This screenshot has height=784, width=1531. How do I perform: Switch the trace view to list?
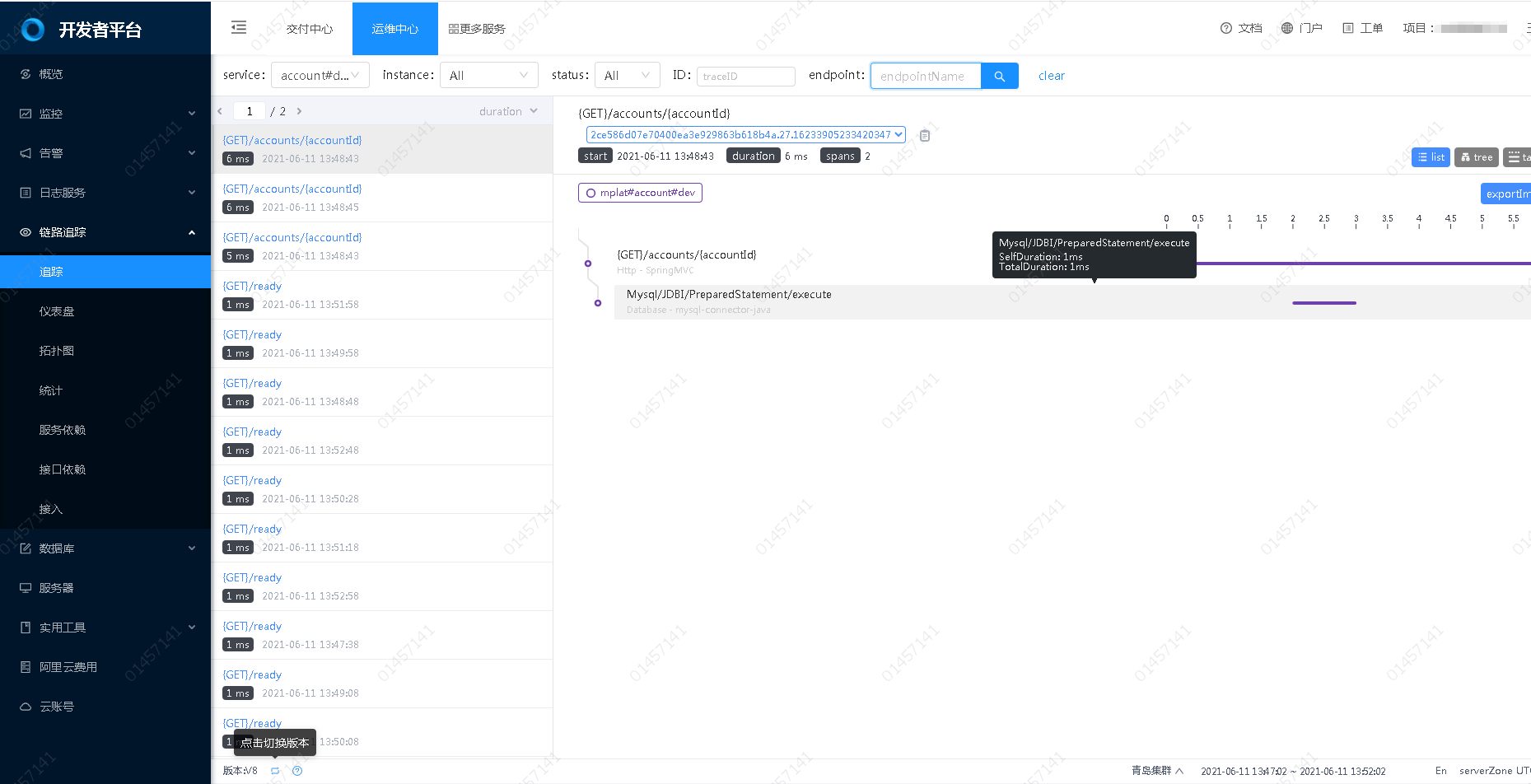1431,157
